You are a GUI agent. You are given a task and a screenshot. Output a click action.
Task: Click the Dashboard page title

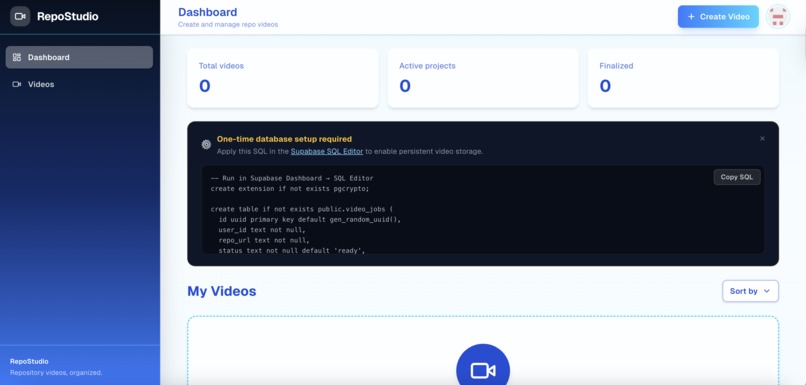[208, 12]
